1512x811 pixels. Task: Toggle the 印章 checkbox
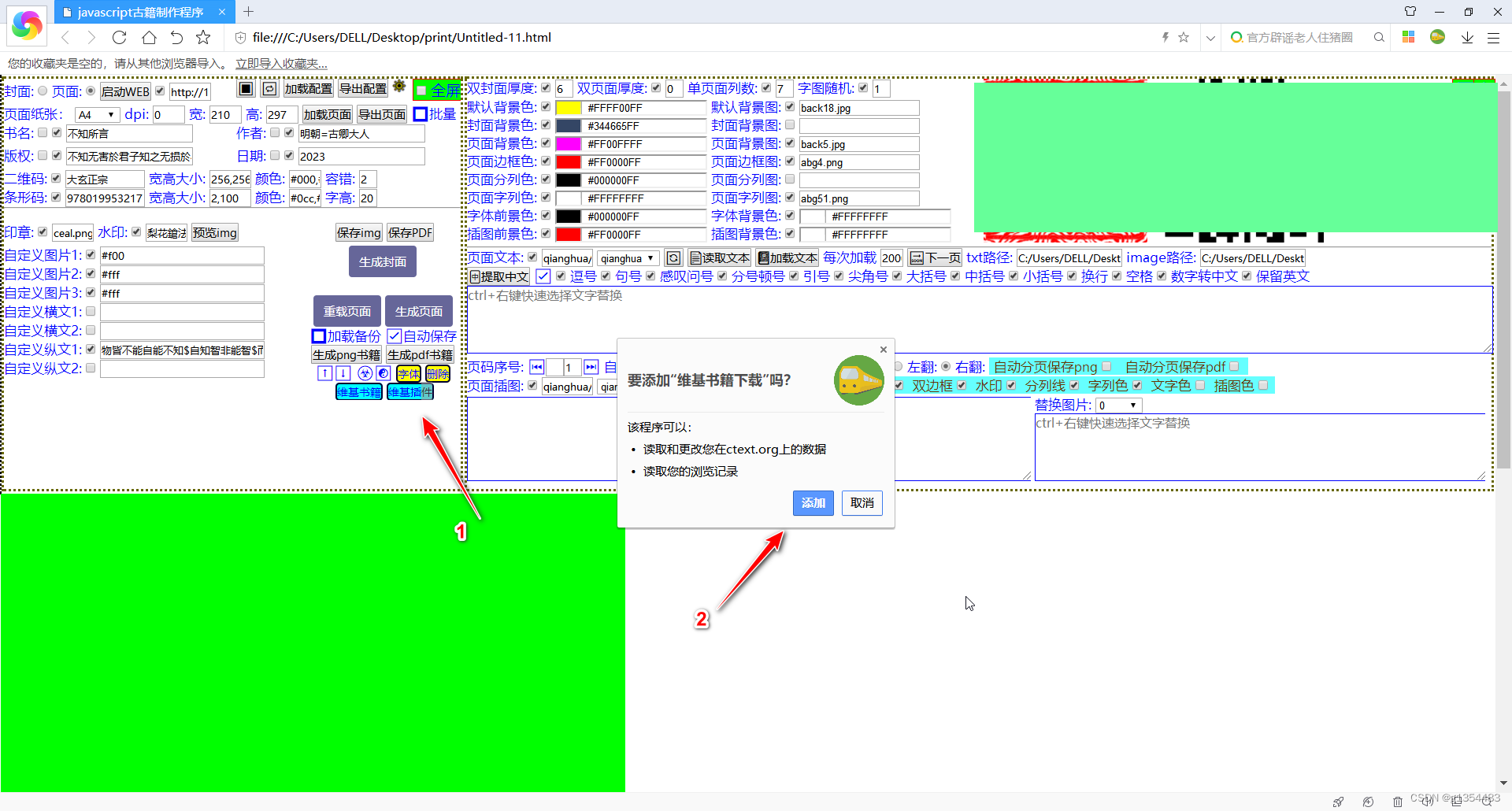43,232
